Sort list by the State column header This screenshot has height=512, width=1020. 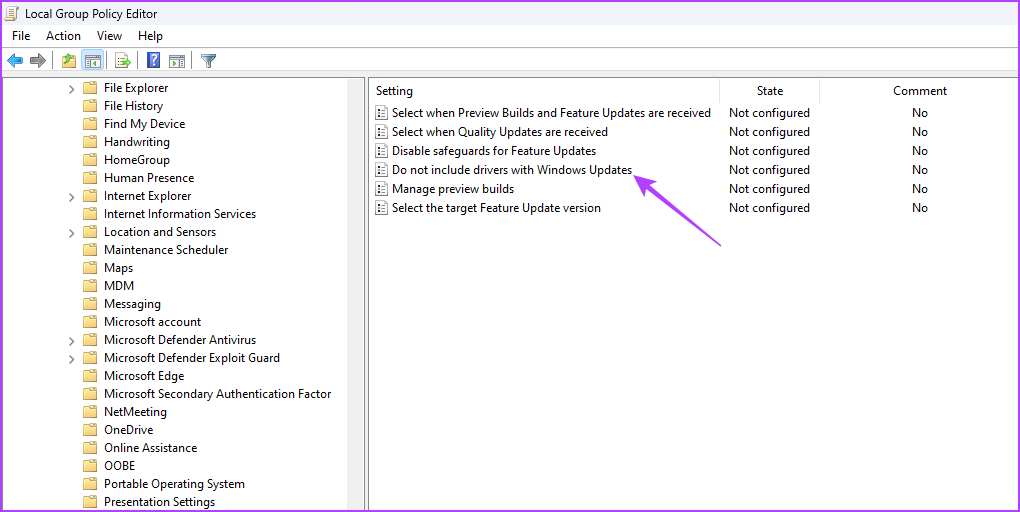coord(769,91)
